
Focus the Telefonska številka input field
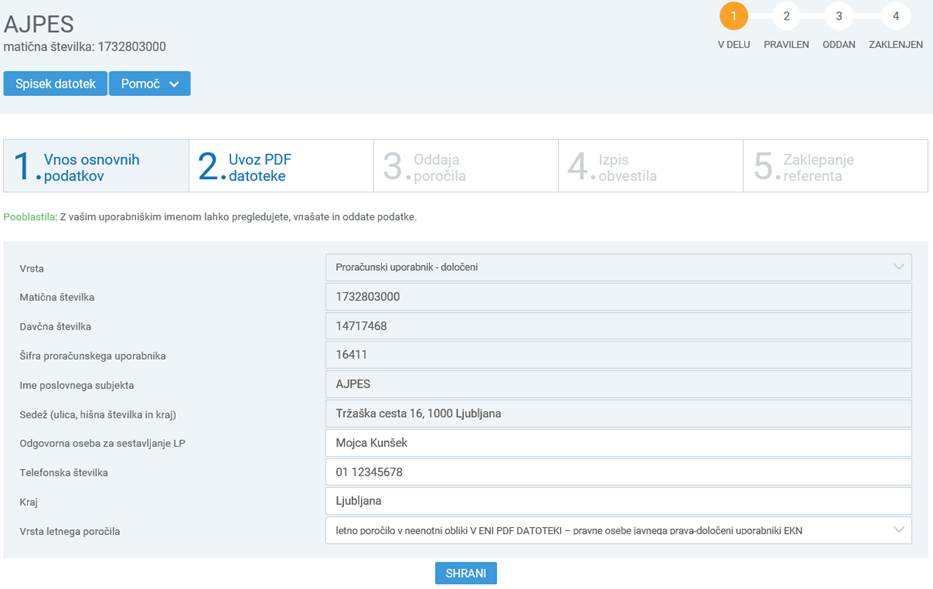(618, 472)
